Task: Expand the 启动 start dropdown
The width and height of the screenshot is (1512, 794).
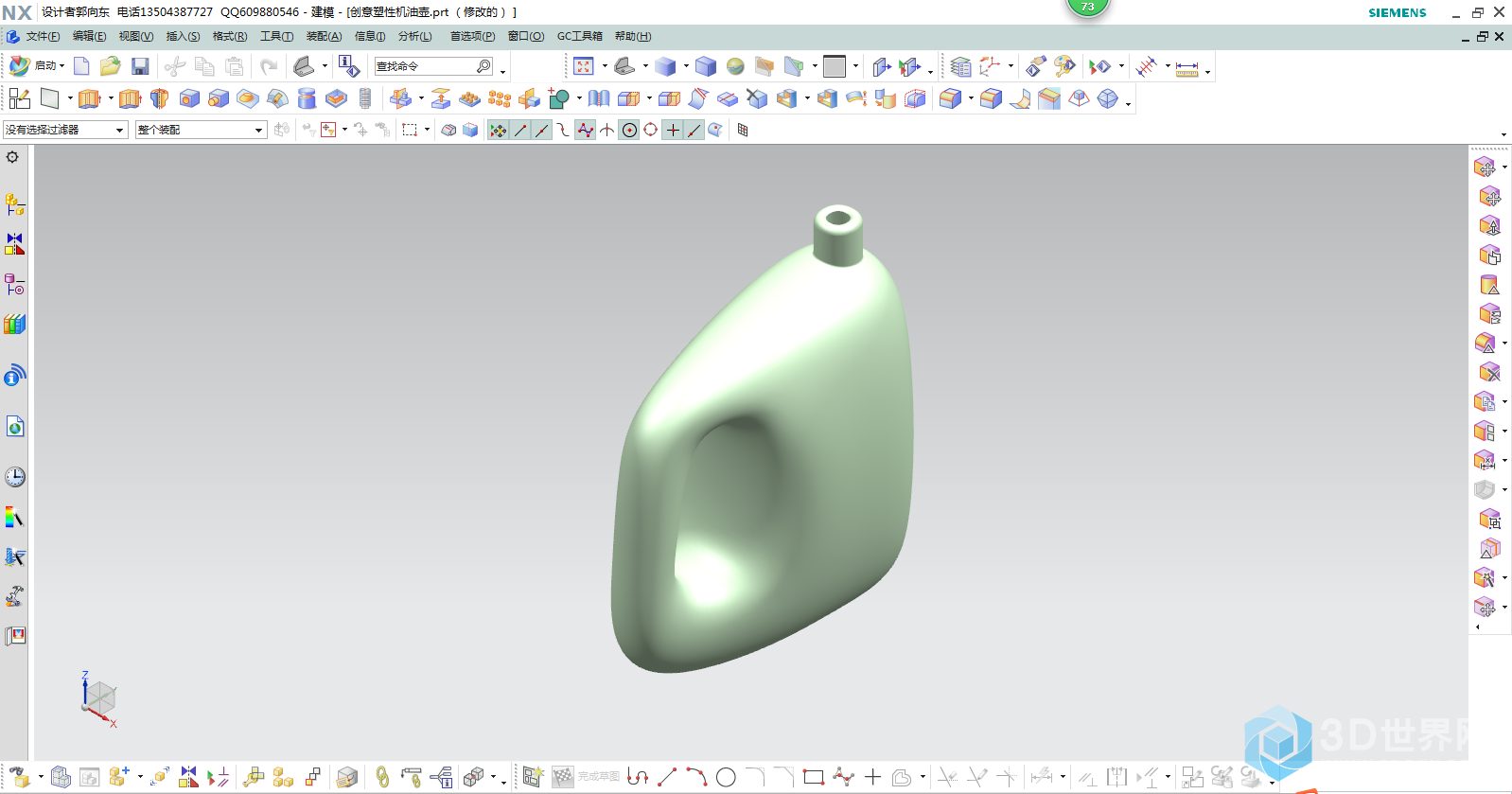Action: point(62,66)
